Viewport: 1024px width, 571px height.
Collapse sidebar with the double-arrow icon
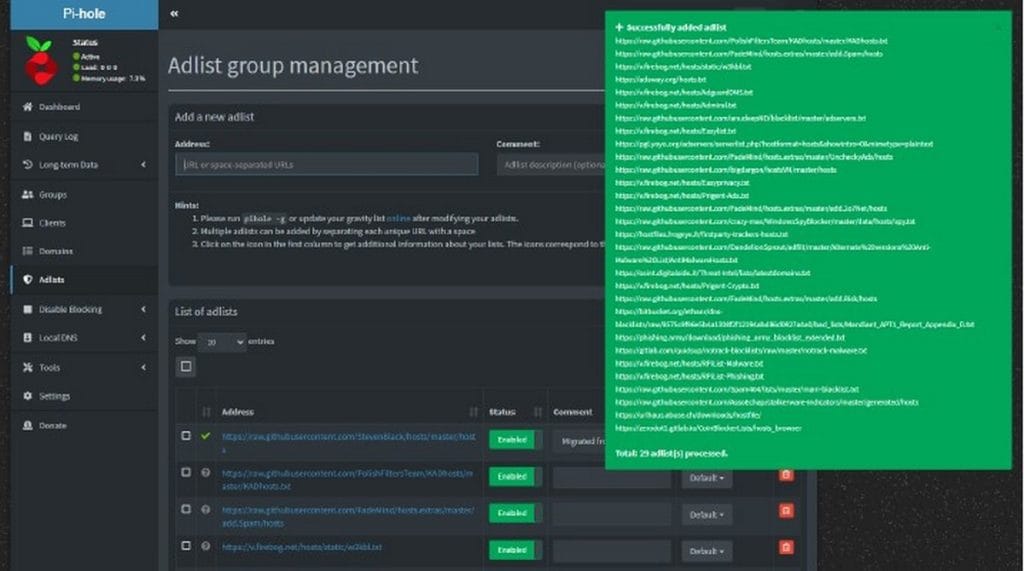tap(174, 13)
